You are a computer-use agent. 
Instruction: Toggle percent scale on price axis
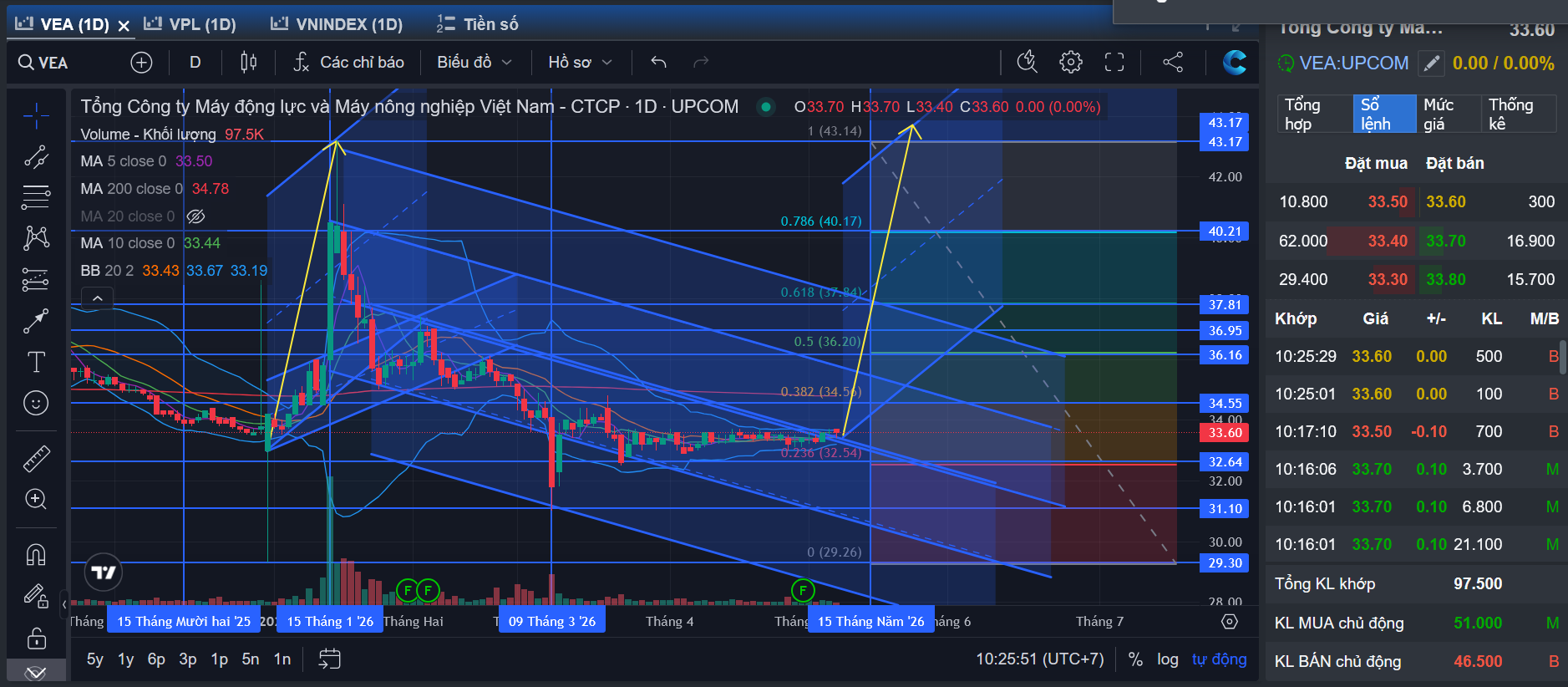pyautogui.click(x=1135, y=659)
